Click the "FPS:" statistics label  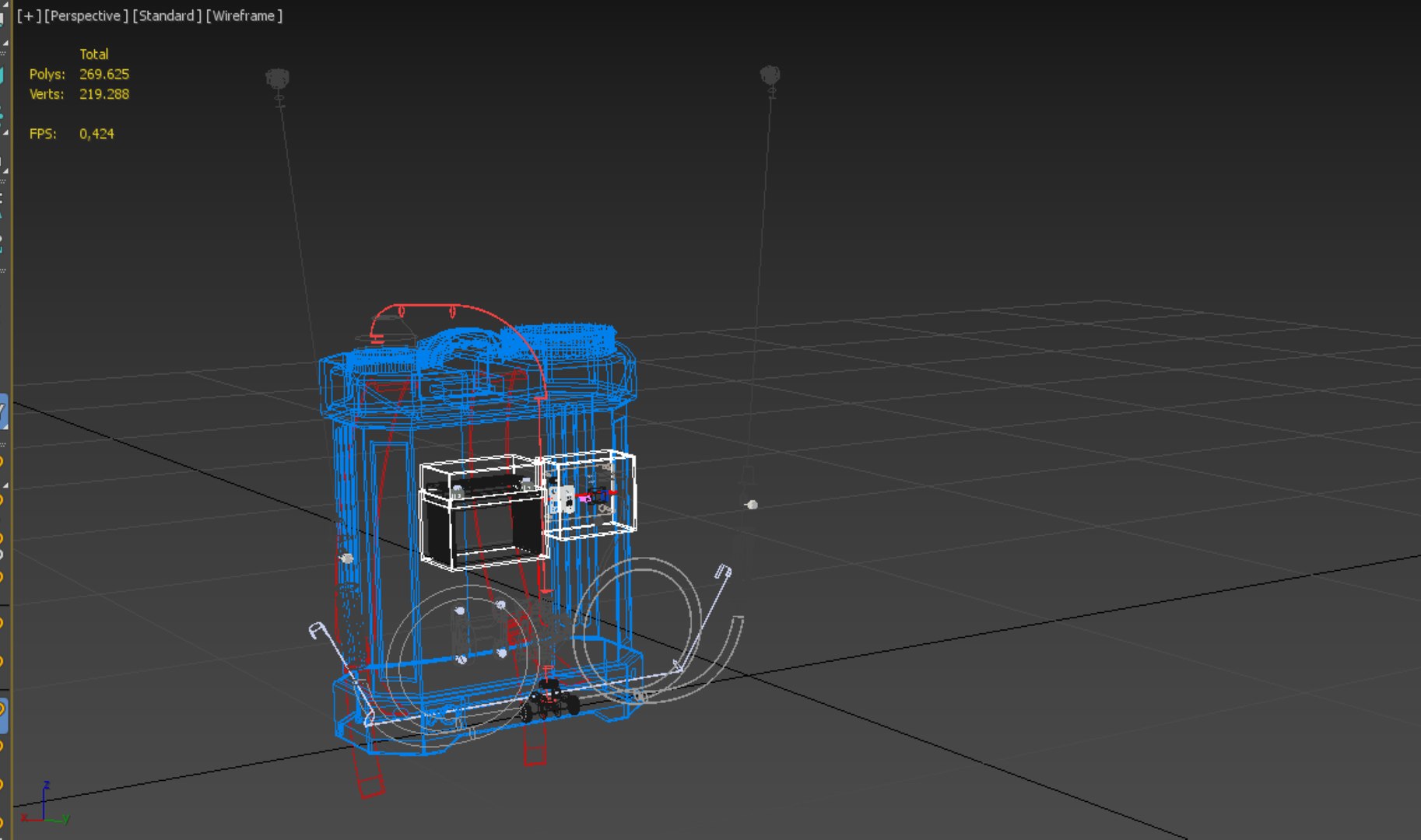(43, 134)
